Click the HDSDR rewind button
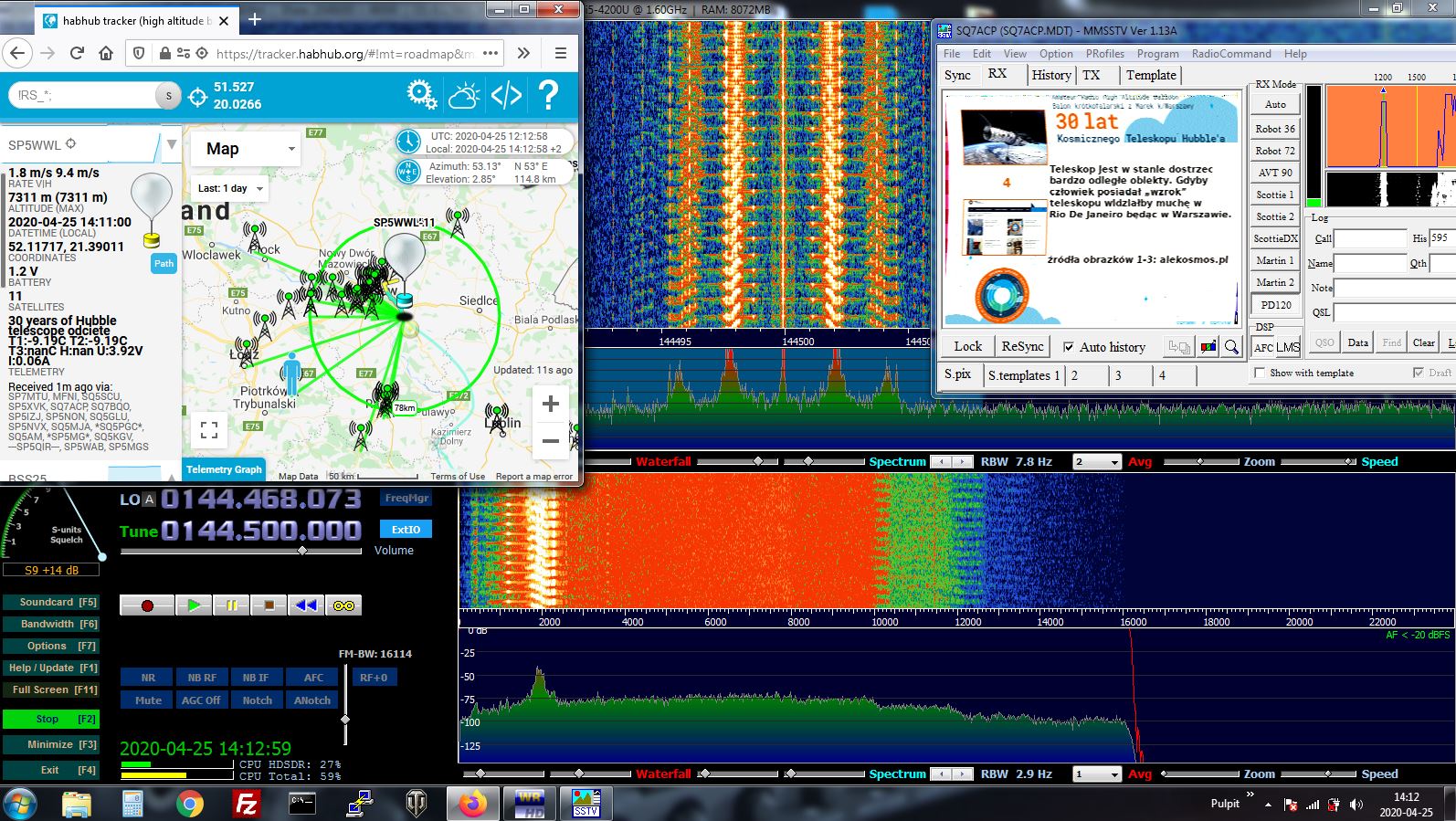The width and height of the screenshot is (1456, 821). click(x=306, y=605)
